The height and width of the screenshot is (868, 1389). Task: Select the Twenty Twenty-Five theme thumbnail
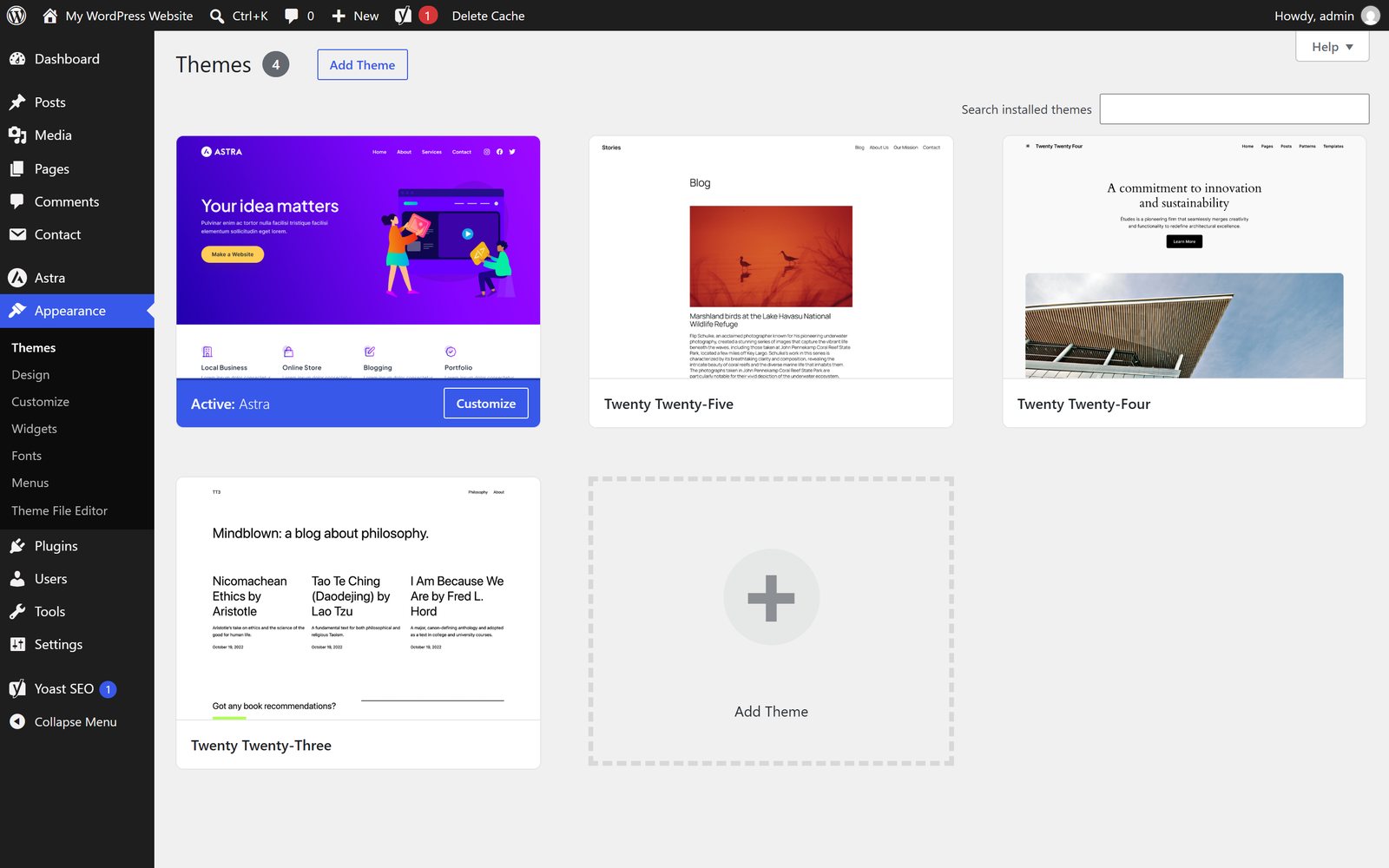[771, 257]
